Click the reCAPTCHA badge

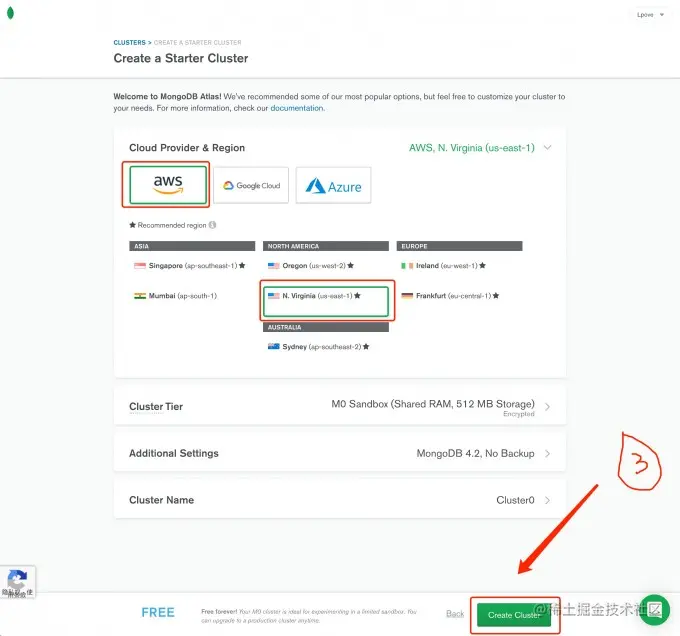[x=17, y=582]
